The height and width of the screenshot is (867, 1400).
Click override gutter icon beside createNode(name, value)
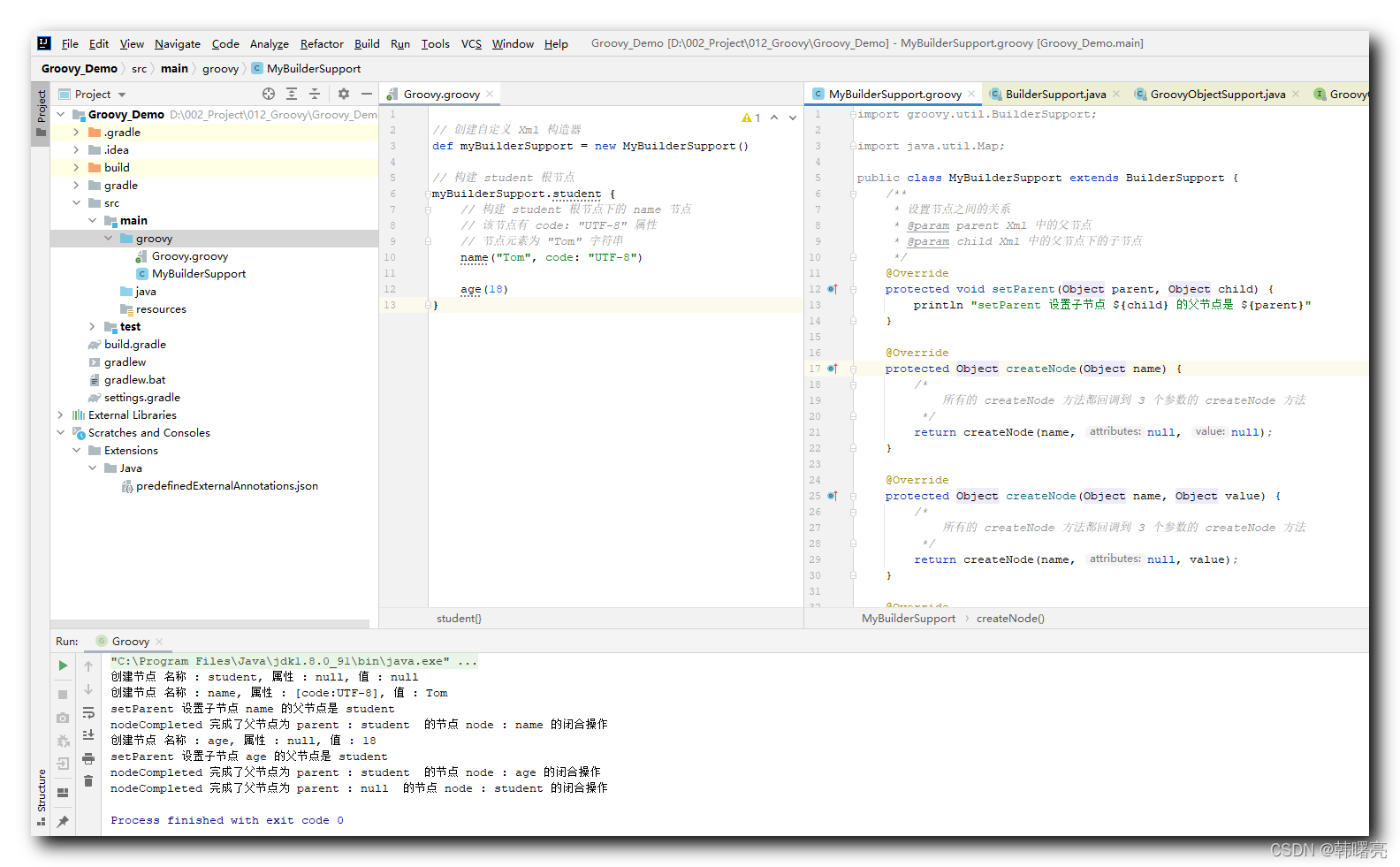(832, 496)
